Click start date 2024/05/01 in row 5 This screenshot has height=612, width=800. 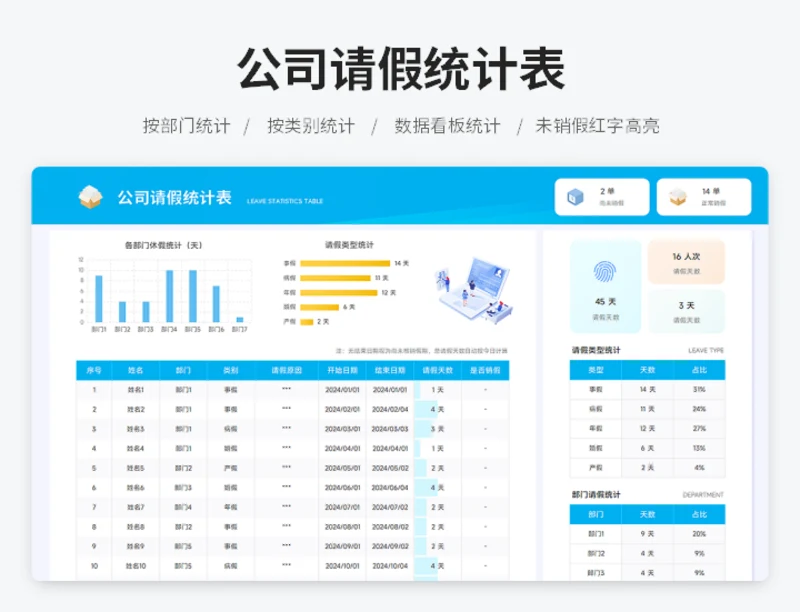(x=342, y=468)
